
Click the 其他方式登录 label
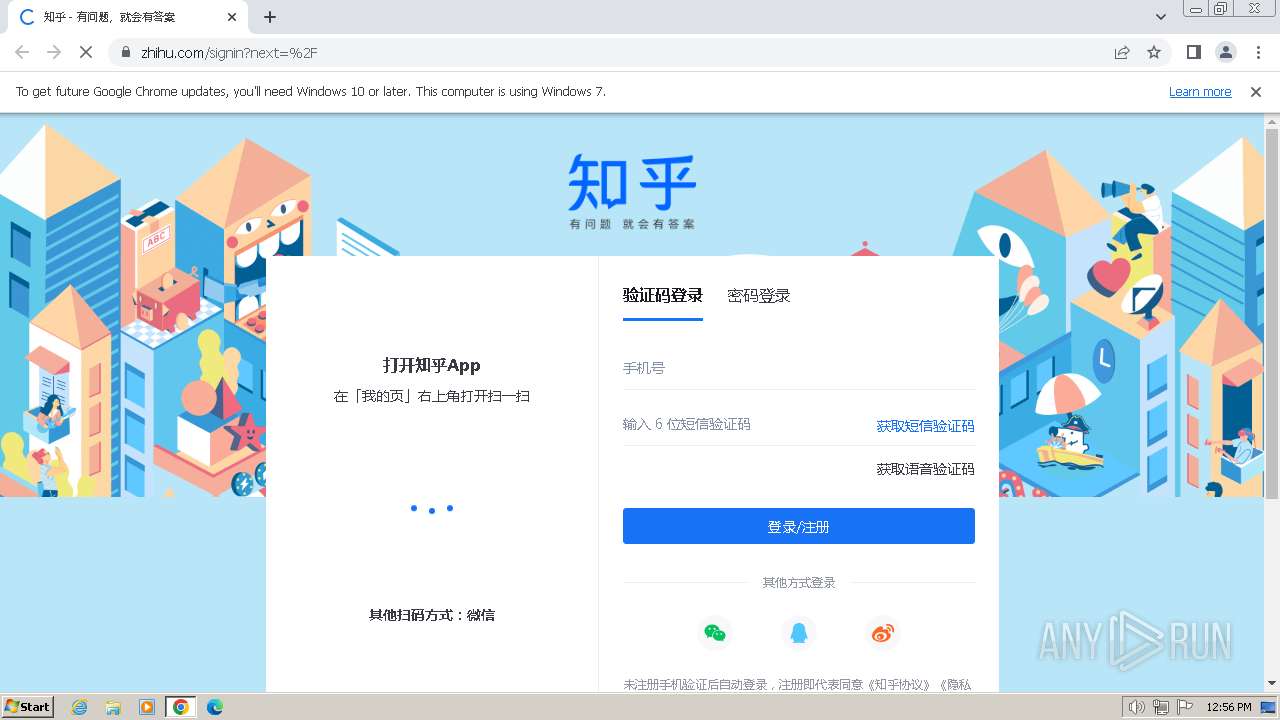pos(799,582)
